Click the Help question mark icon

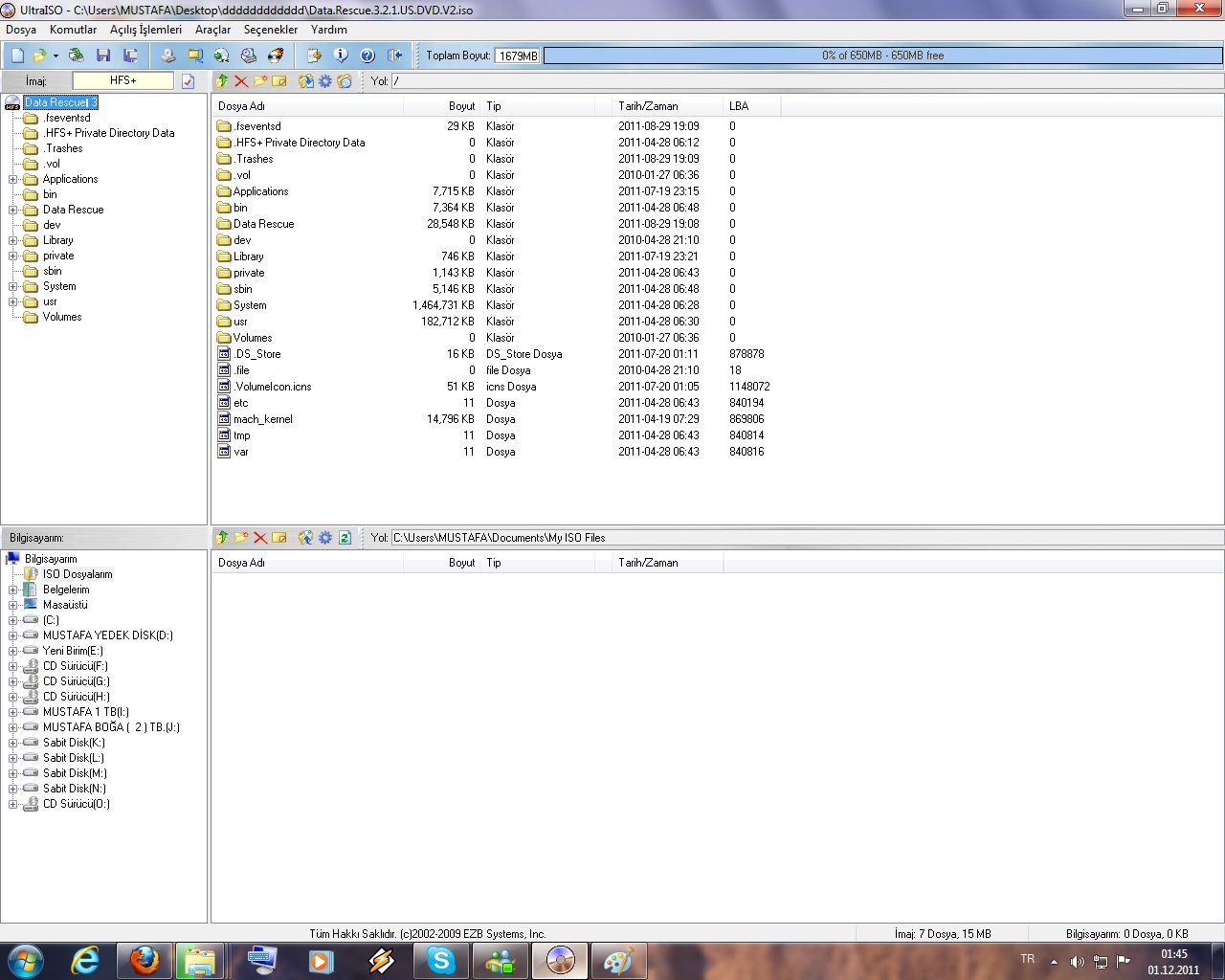click(367, 56)
